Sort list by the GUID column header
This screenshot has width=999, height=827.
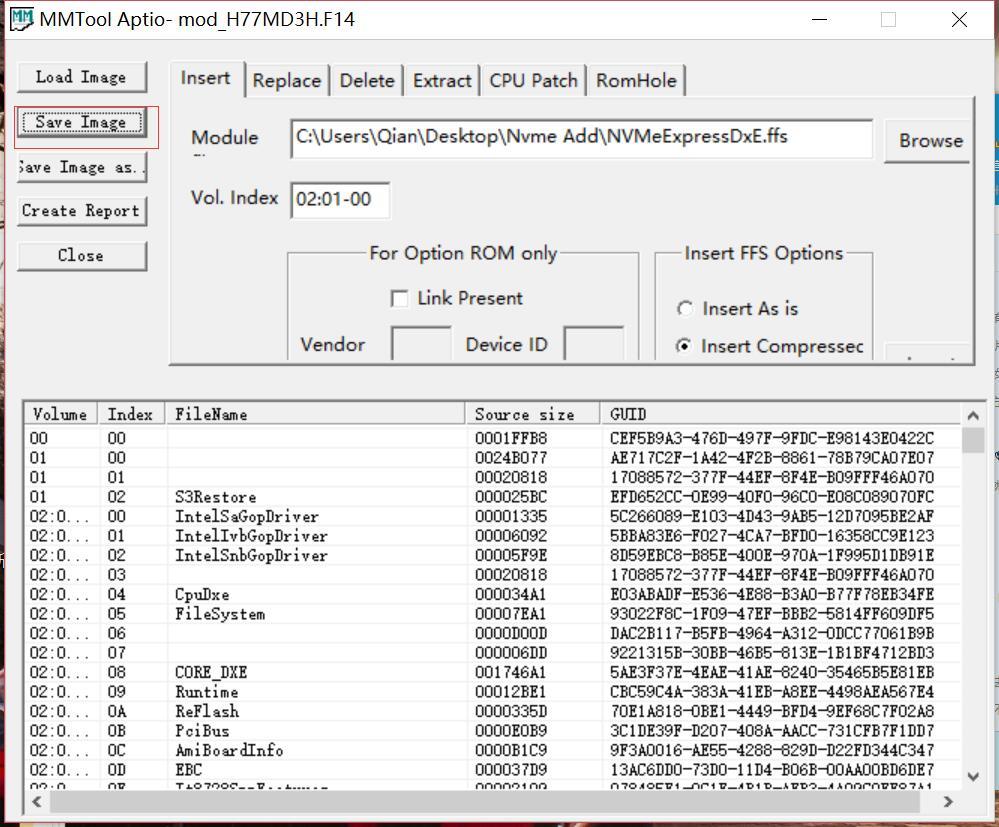coord(780,414)
